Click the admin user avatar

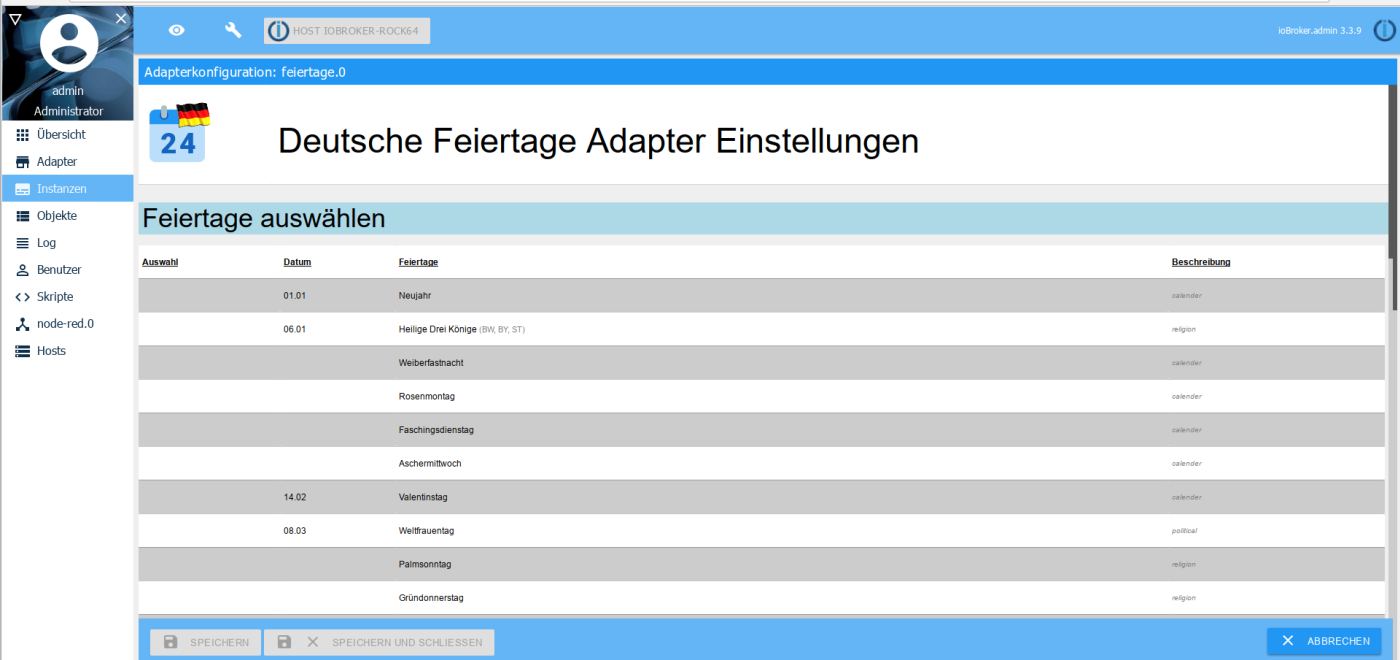click(68, 44)
